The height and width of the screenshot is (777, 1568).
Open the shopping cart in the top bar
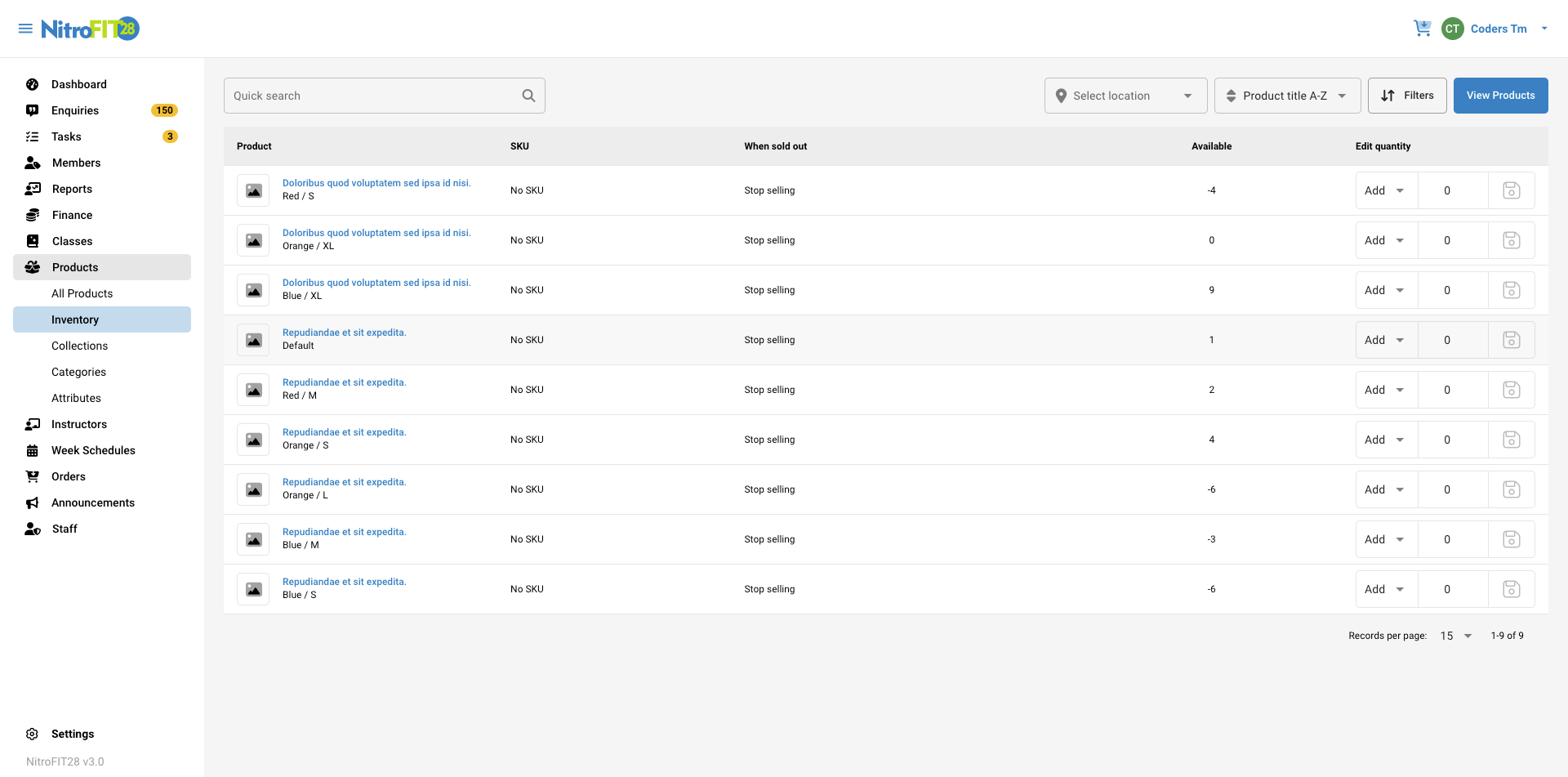(1423, 28)
